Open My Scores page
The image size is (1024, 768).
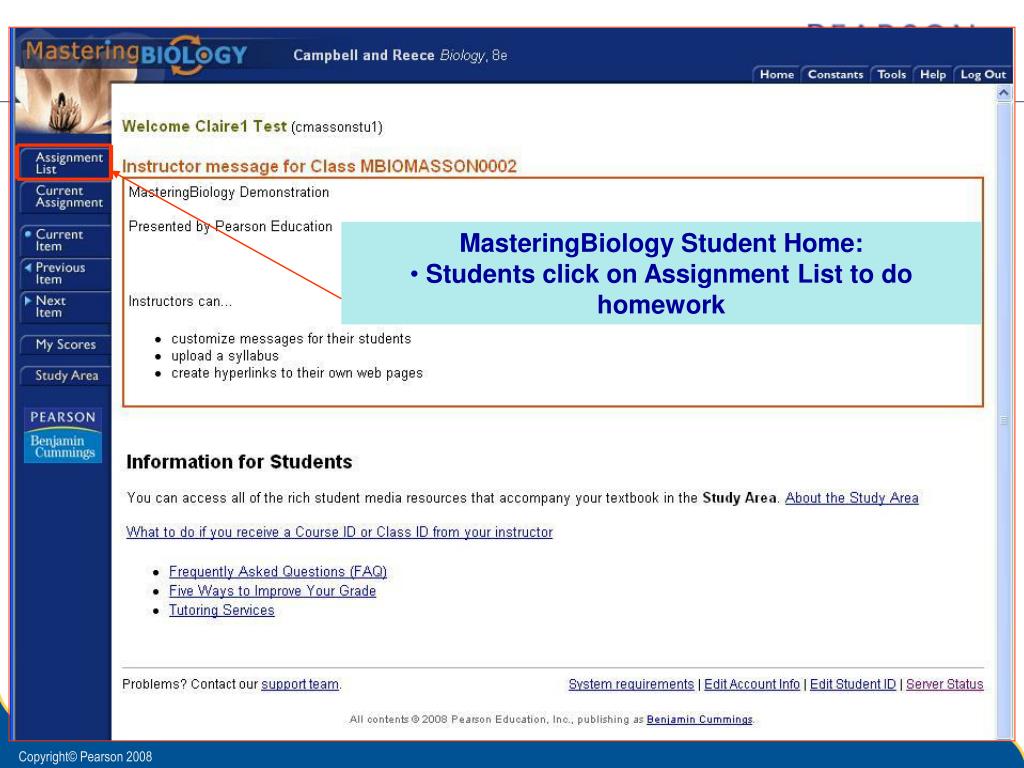pyautogui.click(x=65, y=345)
